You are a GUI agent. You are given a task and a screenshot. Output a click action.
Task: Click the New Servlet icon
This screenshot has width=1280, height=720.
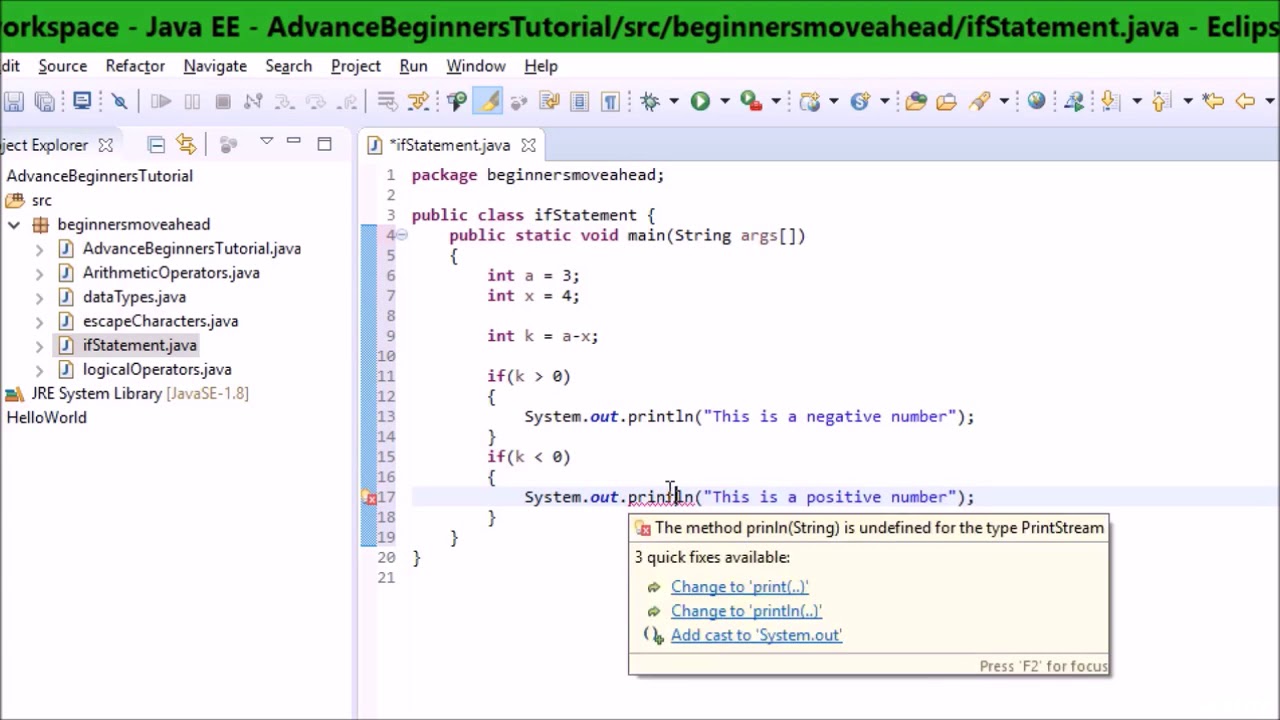coord(860,101)
